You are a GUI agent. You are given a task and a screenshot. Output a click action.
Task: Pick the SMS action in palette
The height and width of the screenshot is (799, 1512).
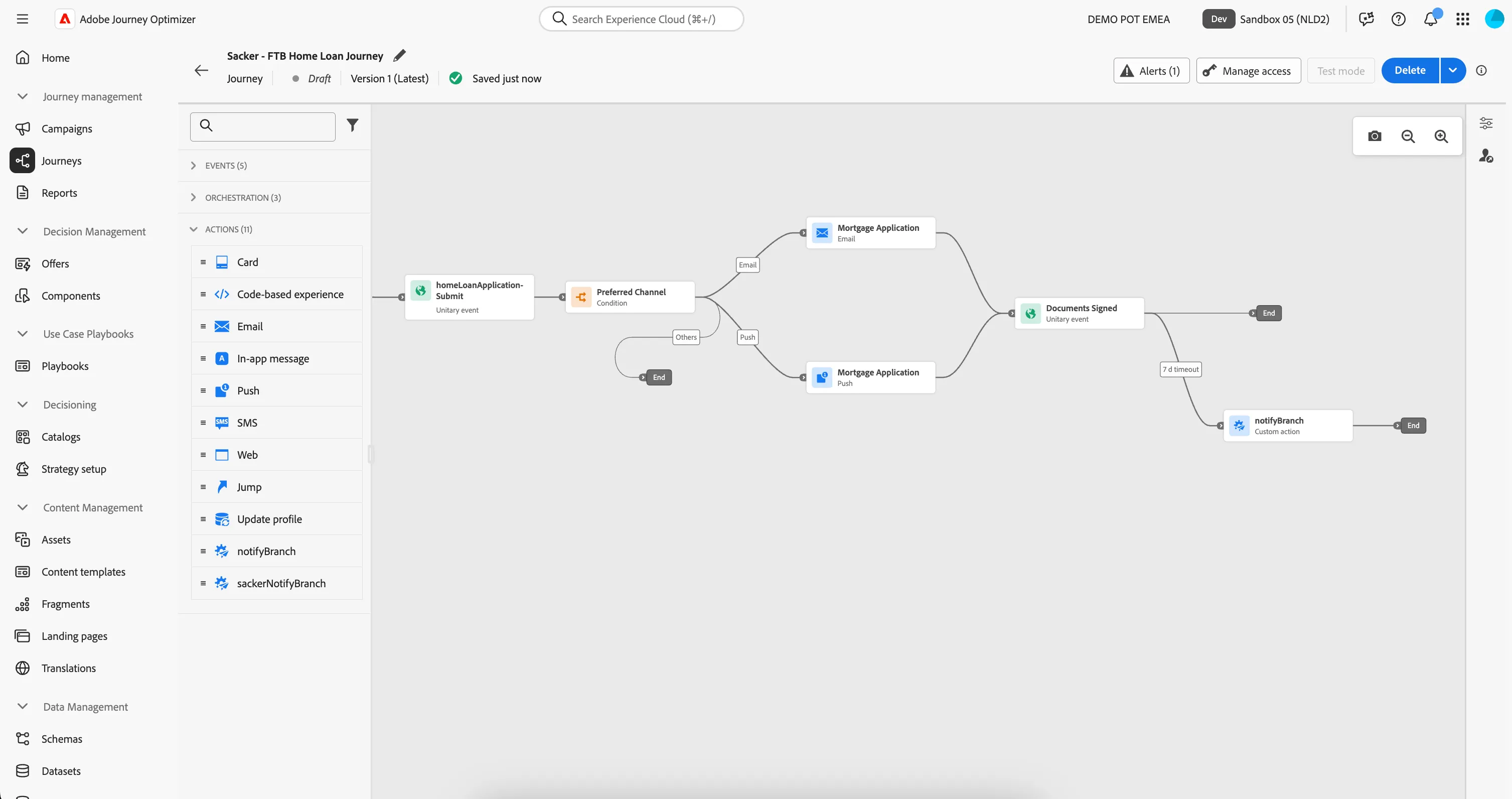click(x=276, y=423)
